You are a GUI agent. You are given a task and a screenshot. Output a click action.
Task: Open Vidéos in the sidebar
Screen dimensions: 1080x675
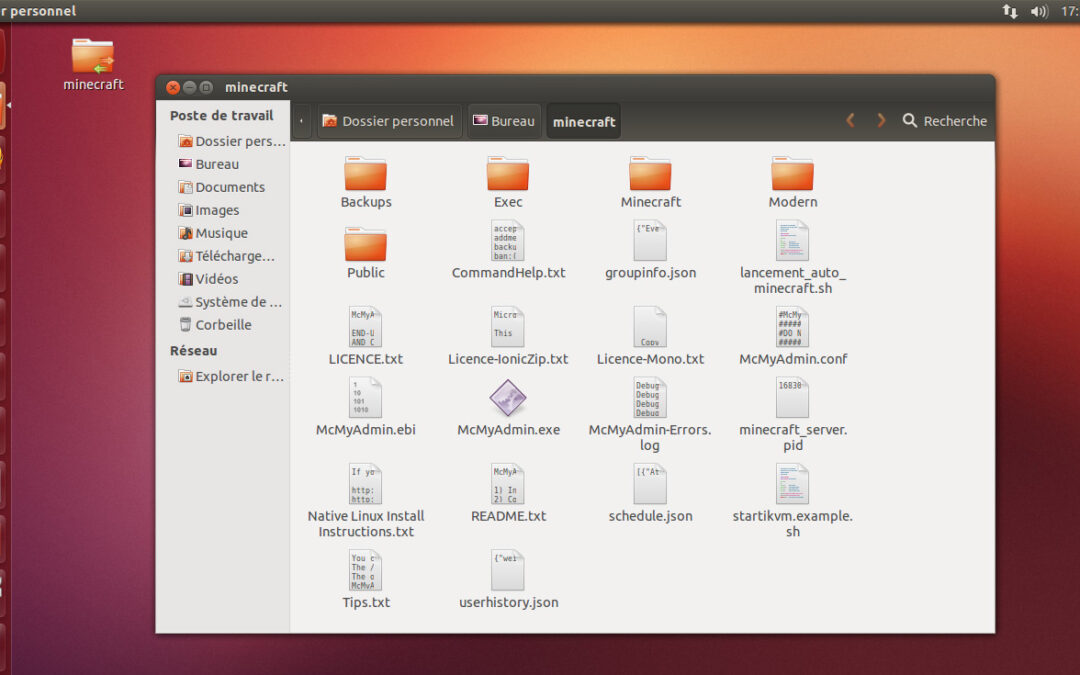[208, 279]
